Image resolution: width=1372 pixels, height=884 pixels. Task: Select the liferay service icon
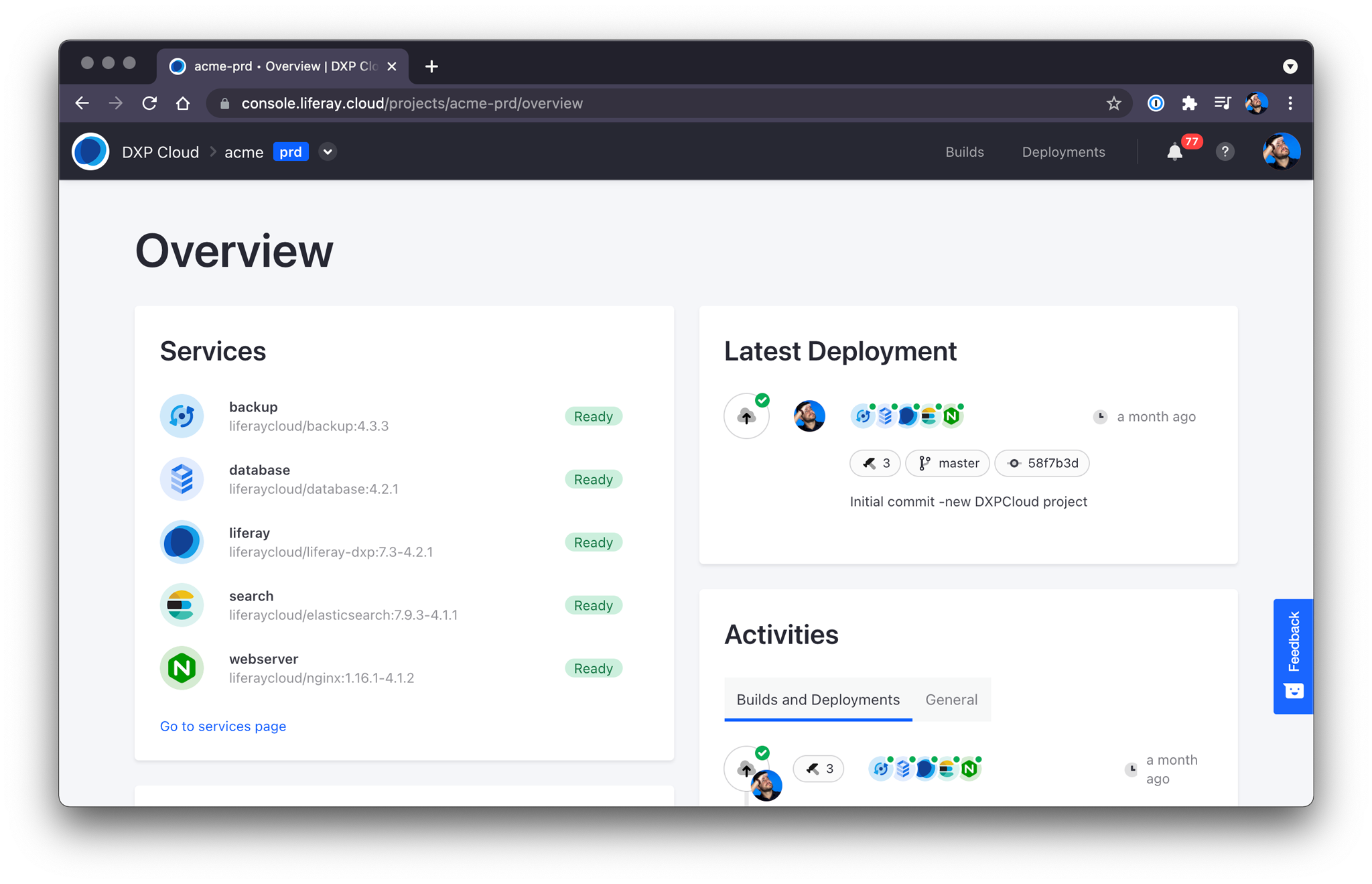[x=182, y=542]
